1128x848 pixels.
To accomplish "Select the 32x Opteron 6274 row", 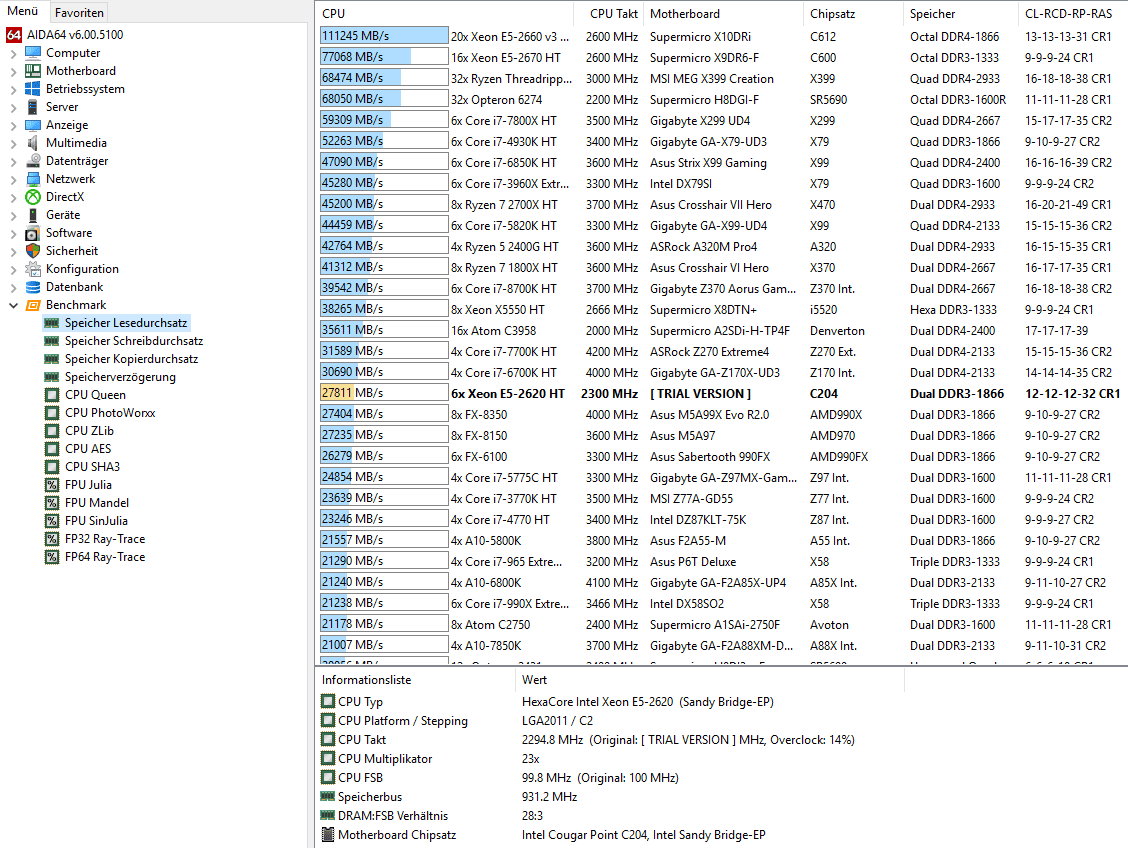I will click(x=722, y=99).
